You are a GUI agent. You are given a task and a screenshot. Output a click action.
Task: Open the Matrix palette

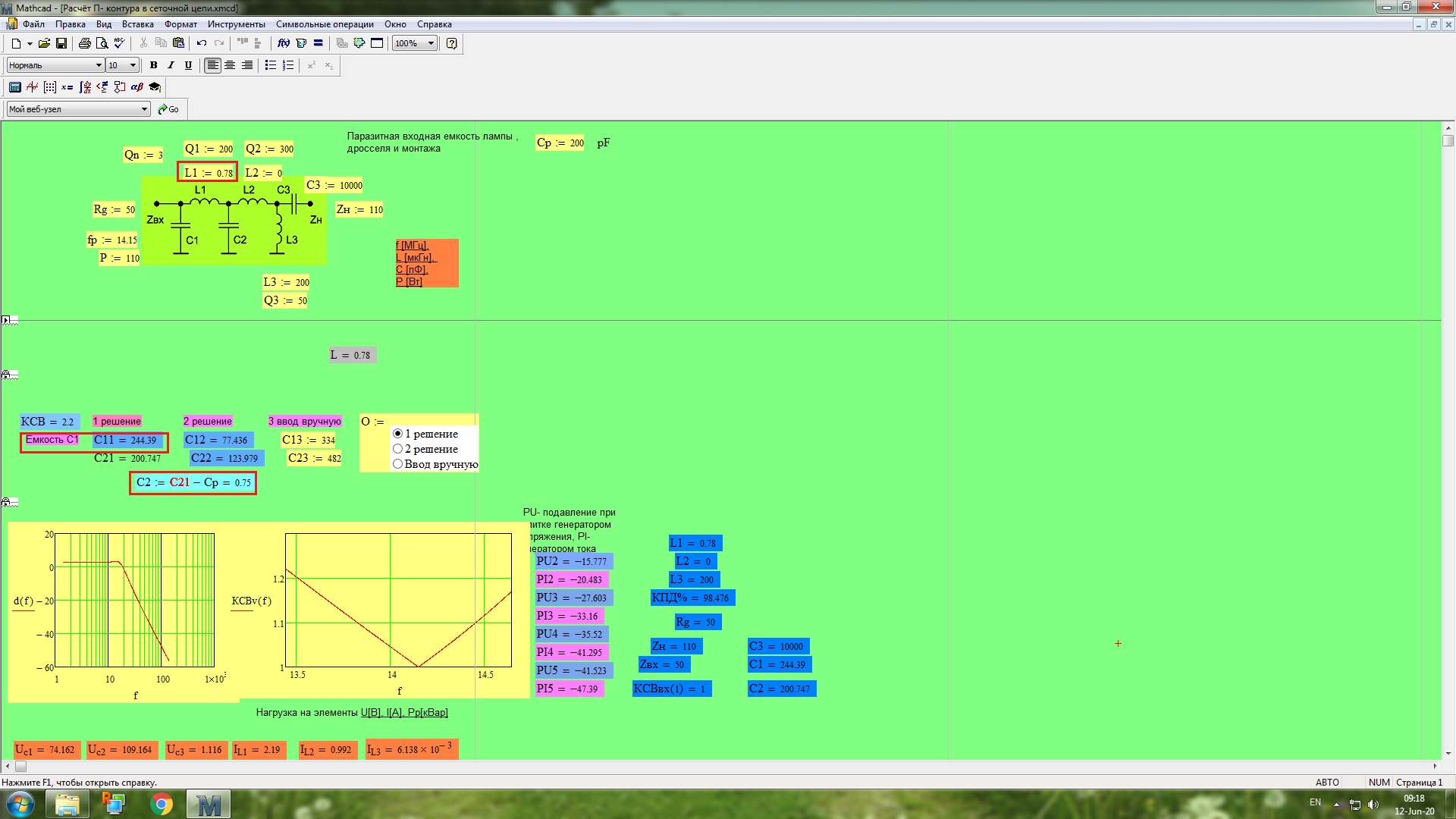(x=50, y=87)
